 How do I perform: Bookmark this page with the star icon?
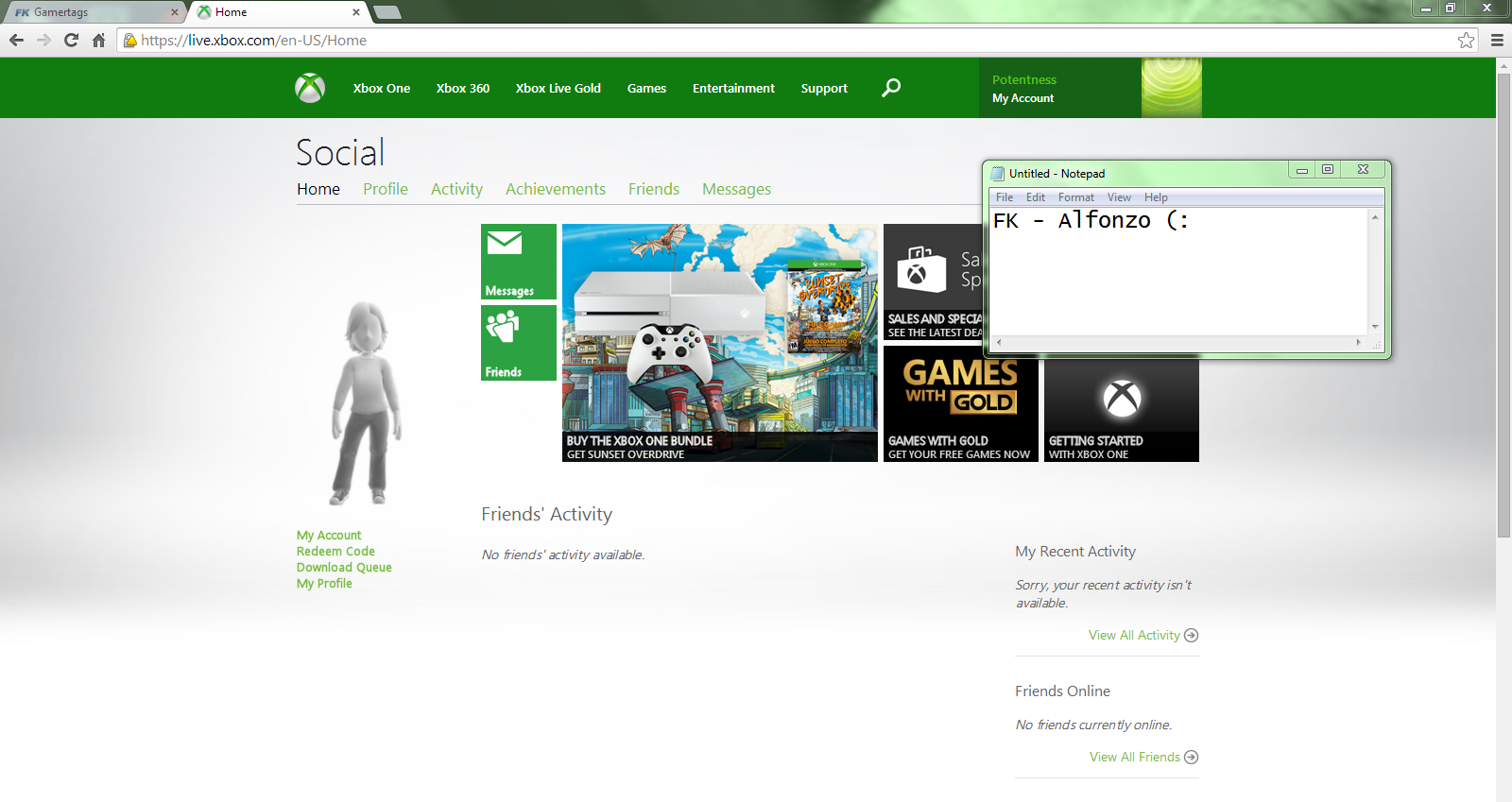point(1466,40)
